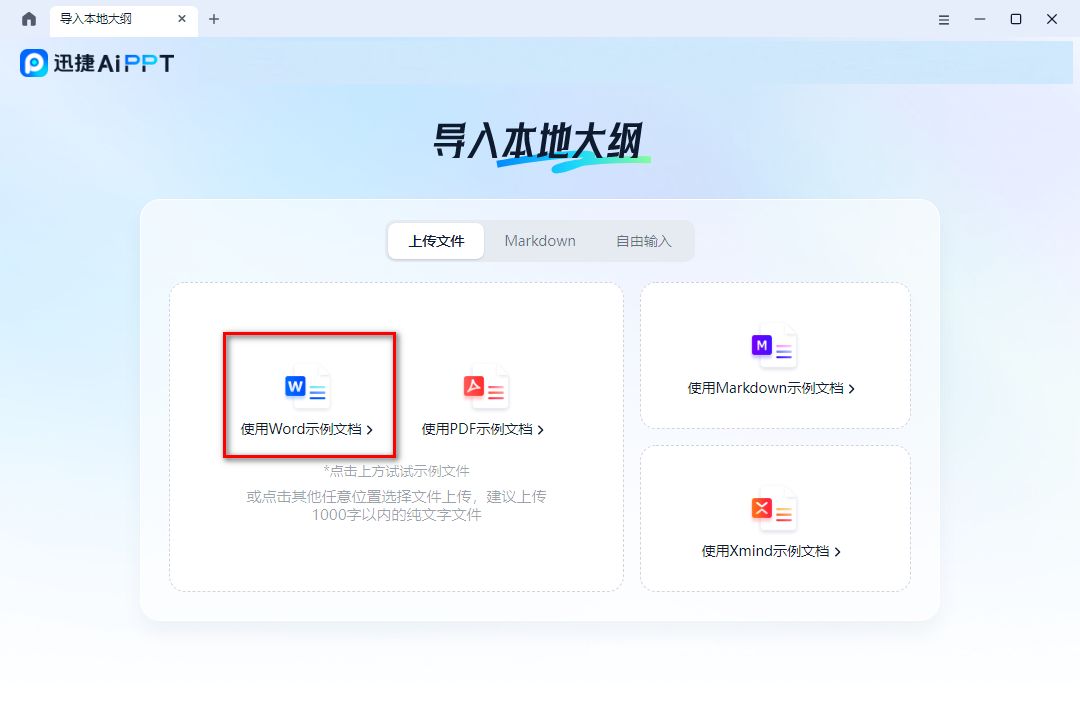Click the 迅捷AiPPT logo

coord(97,63)
